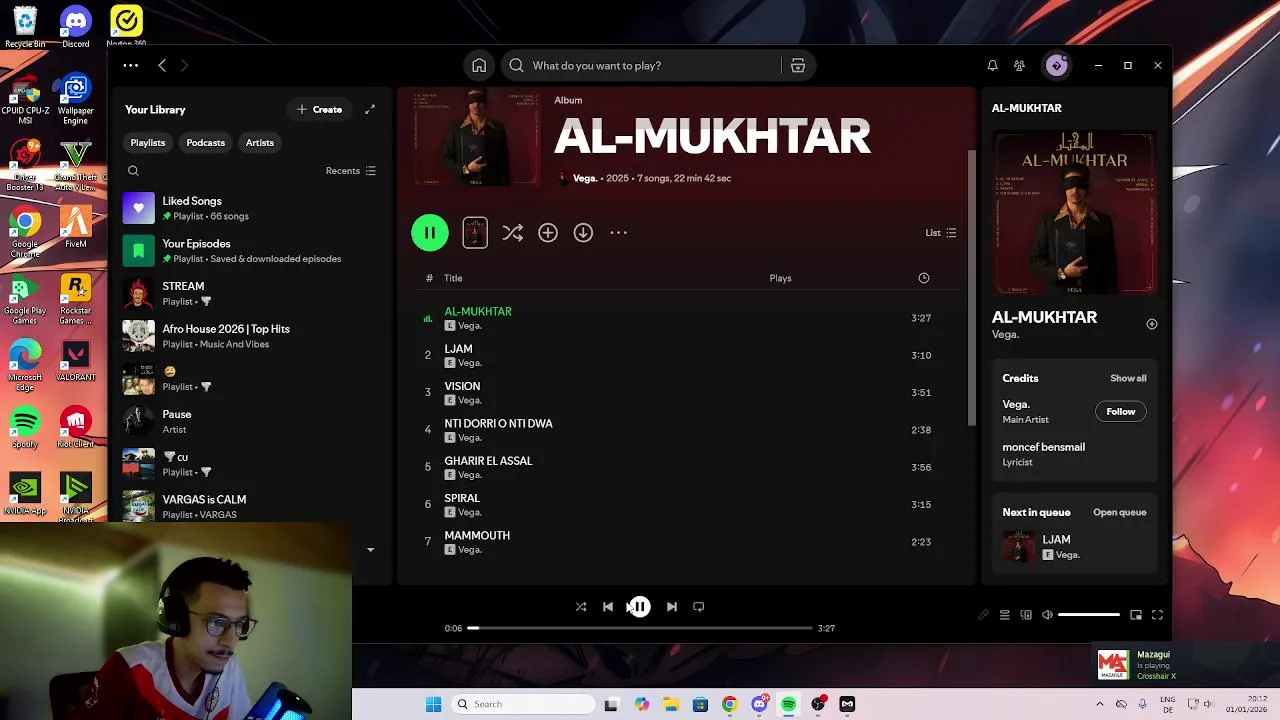The height and width of the screenshot is (720, 1280).
Task: Toggle repeat in the bottom player bar
Action: point(699,606)
